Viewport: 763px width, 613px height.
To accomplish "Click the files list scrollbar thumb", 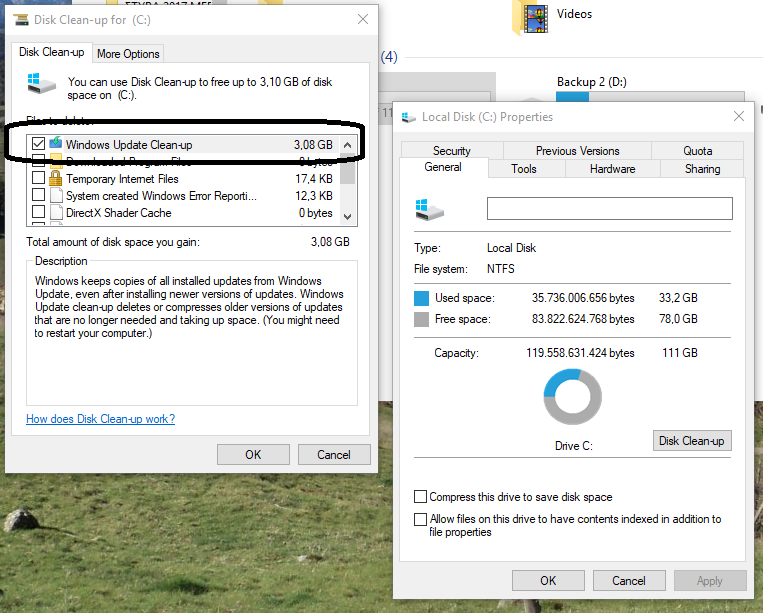I will (x=347, y=169).
